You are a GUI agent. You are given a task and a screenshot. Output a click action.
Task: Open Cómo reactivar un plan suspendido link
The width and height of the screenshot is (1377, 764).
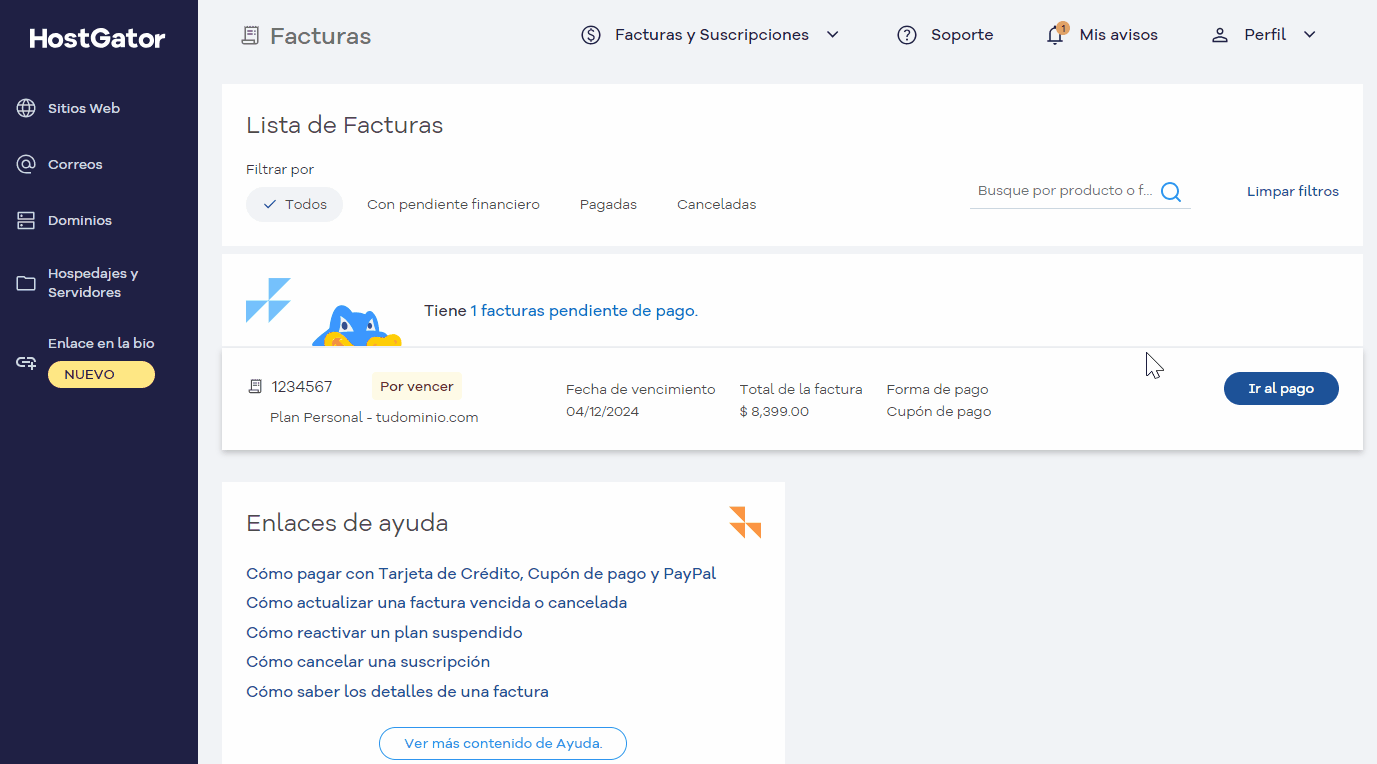coord(384,633)
